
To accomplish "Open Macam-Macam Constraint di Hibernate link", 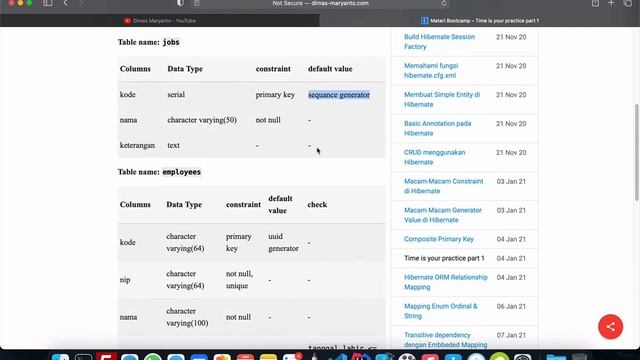I will click(x=443, y=186).
